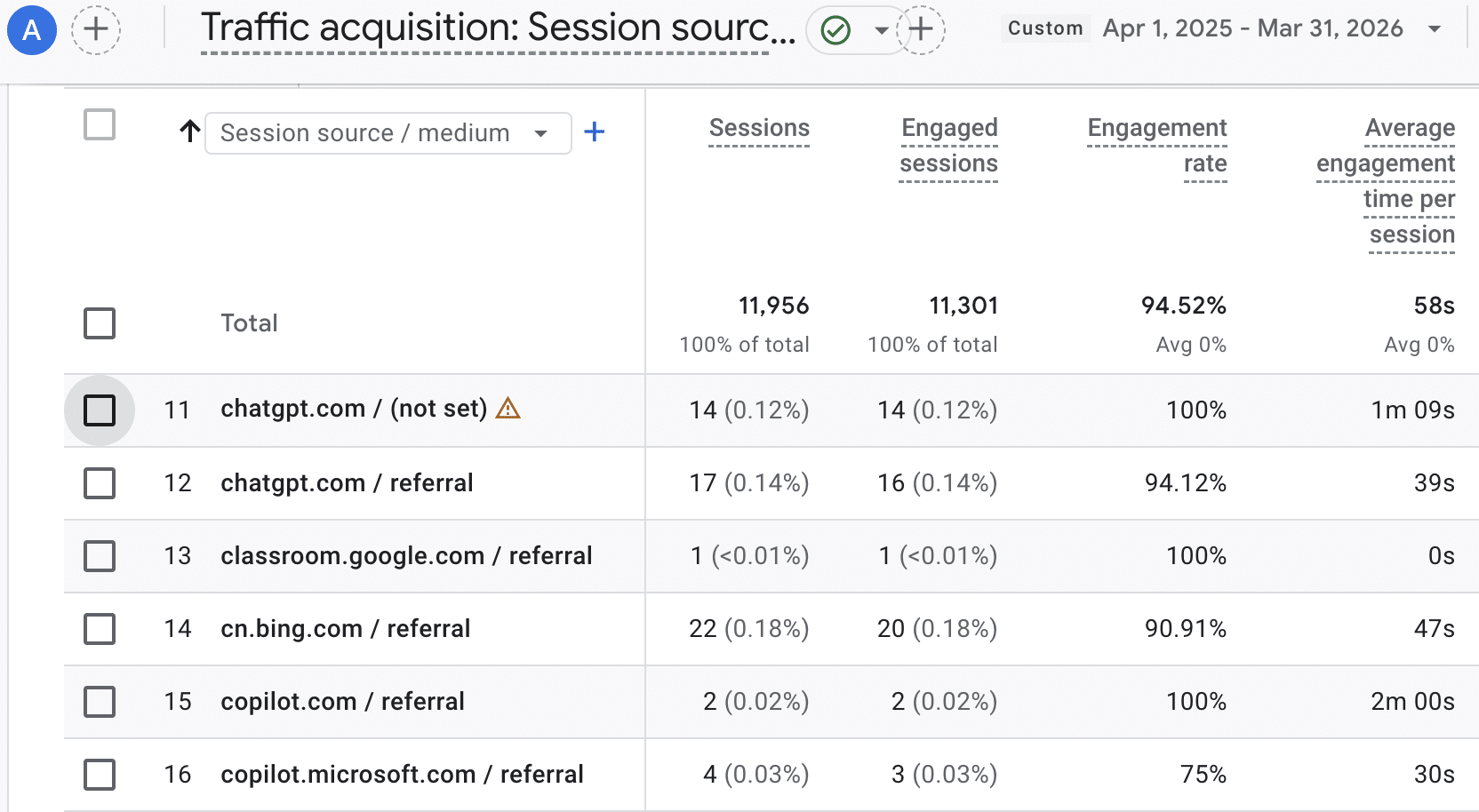Click the Engaged sessions column header

point(948,146)
